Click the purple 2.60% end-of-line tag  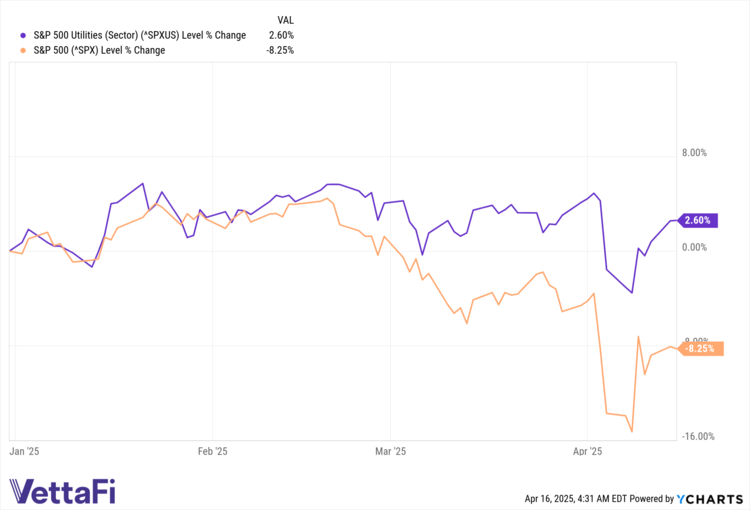coord(699,221)
